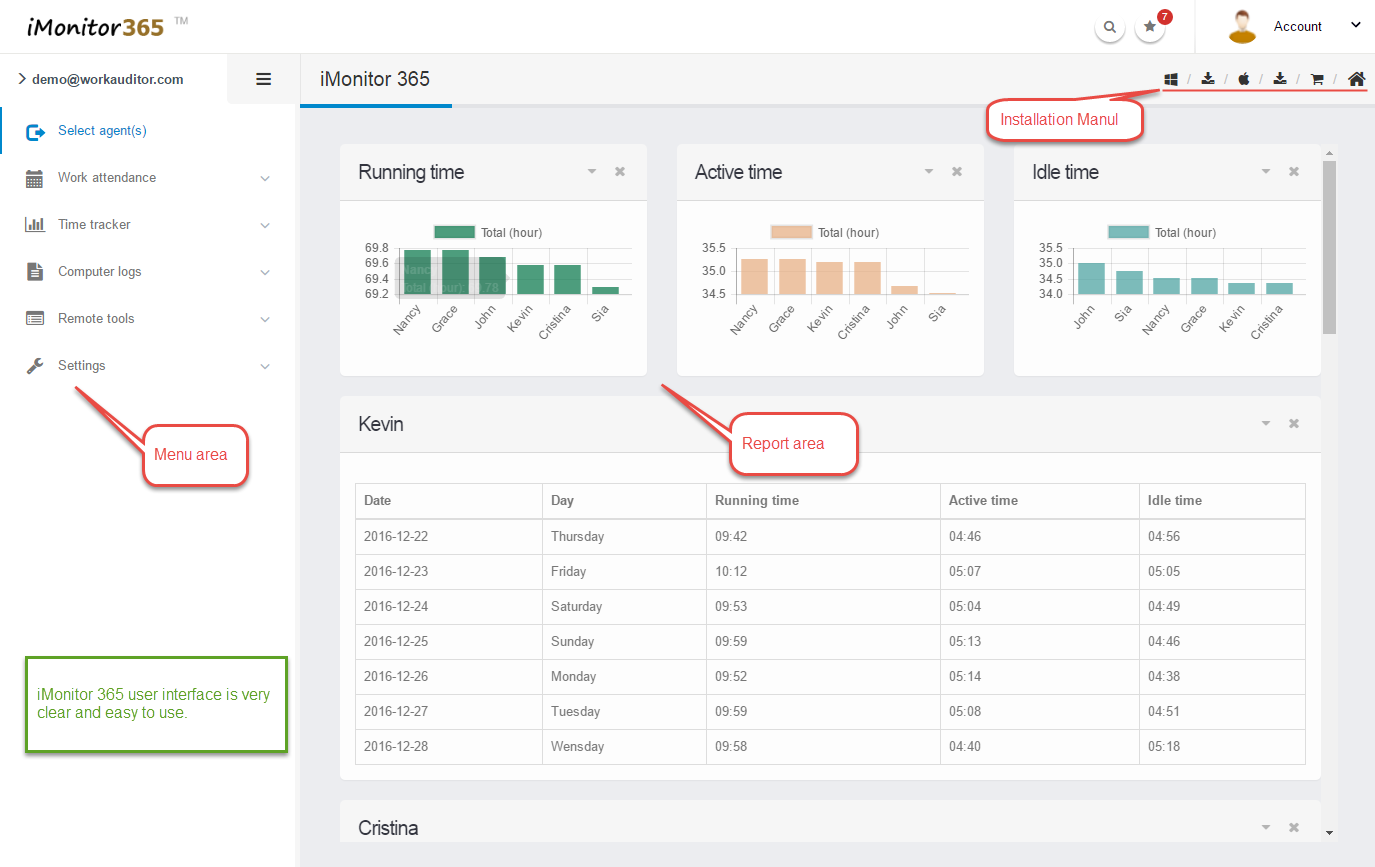Image resolution: width=1375 pixels, height=867 pixels.
Task: Click the Running time column header
Action: click(823, 501)
